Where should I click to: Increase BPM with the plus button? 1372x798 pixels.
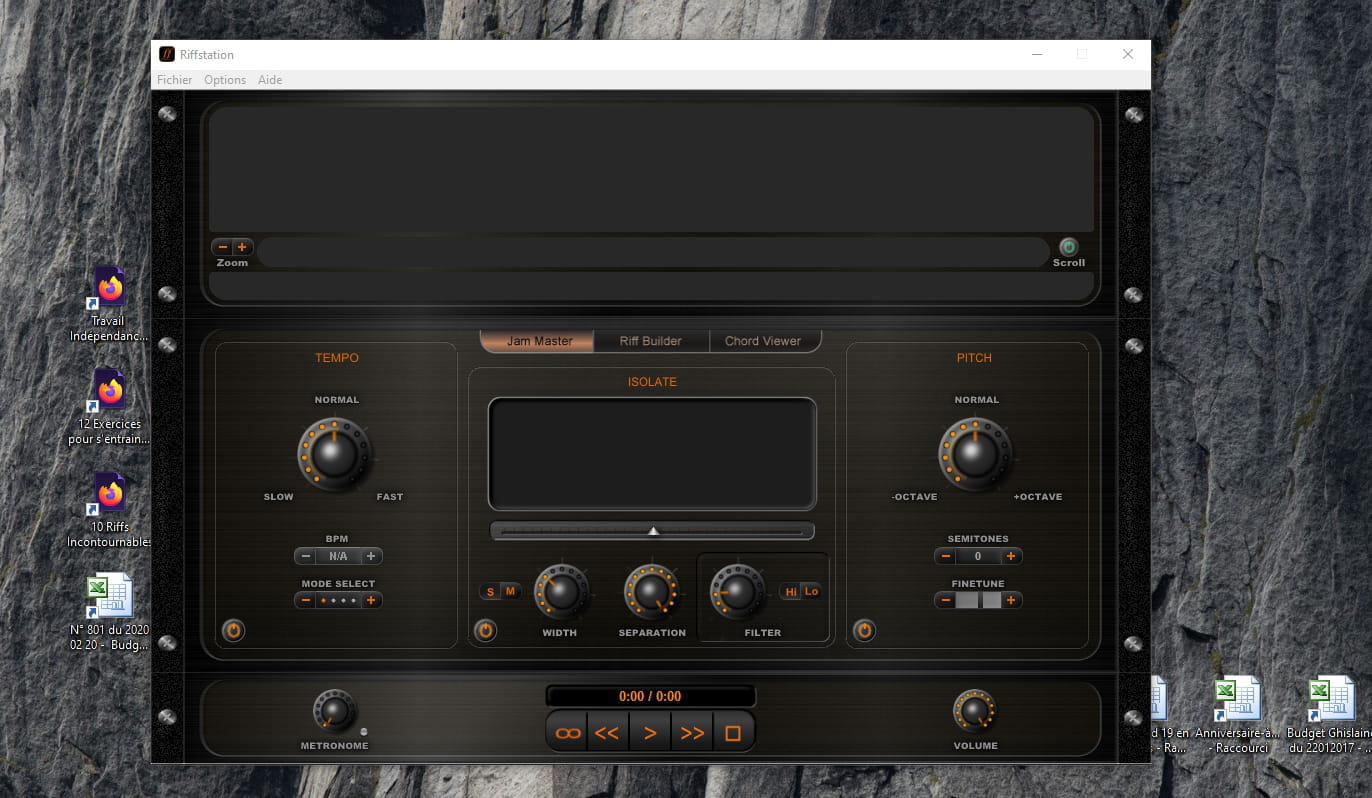coord(371,556)
